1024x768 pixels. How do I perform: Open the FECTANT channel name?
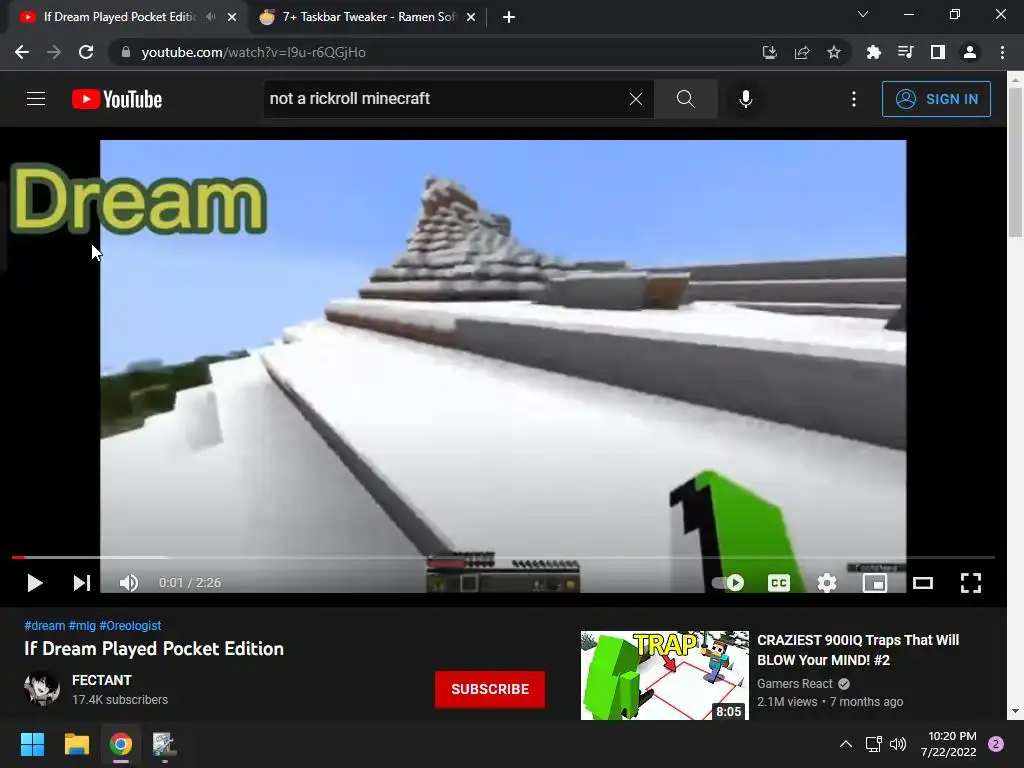point(102,680)
